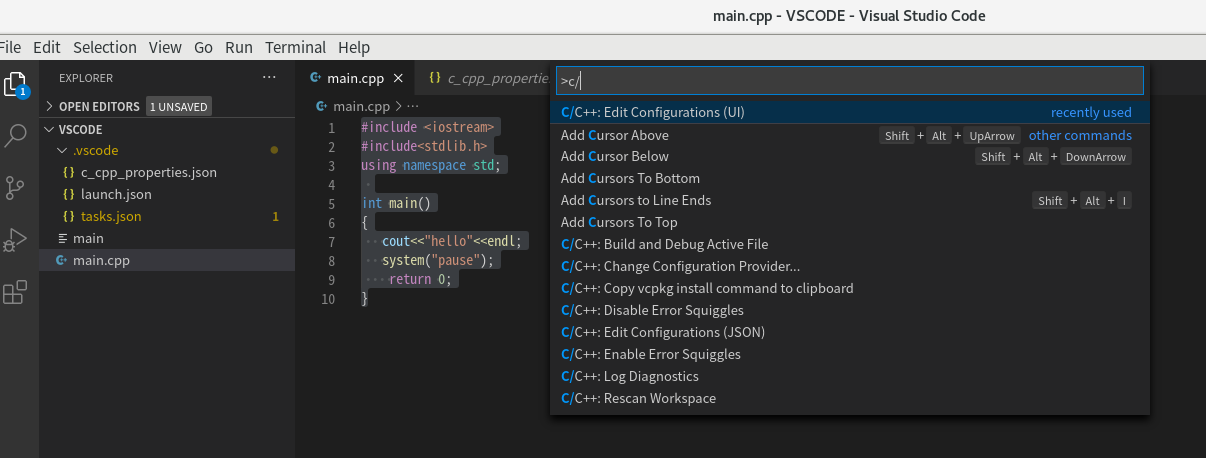Collapse the VSCODE workspace section
The height and width of the screenshot is (458, 1206).
(51, 129)
